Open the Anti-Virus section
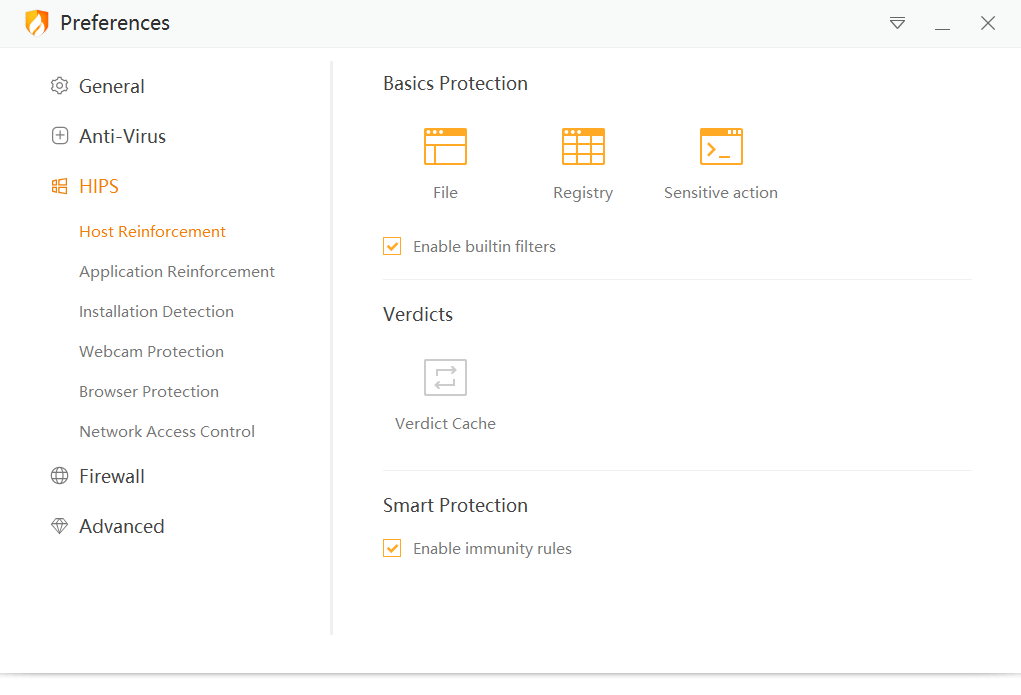1021x695 pixels. coord(122,136)
